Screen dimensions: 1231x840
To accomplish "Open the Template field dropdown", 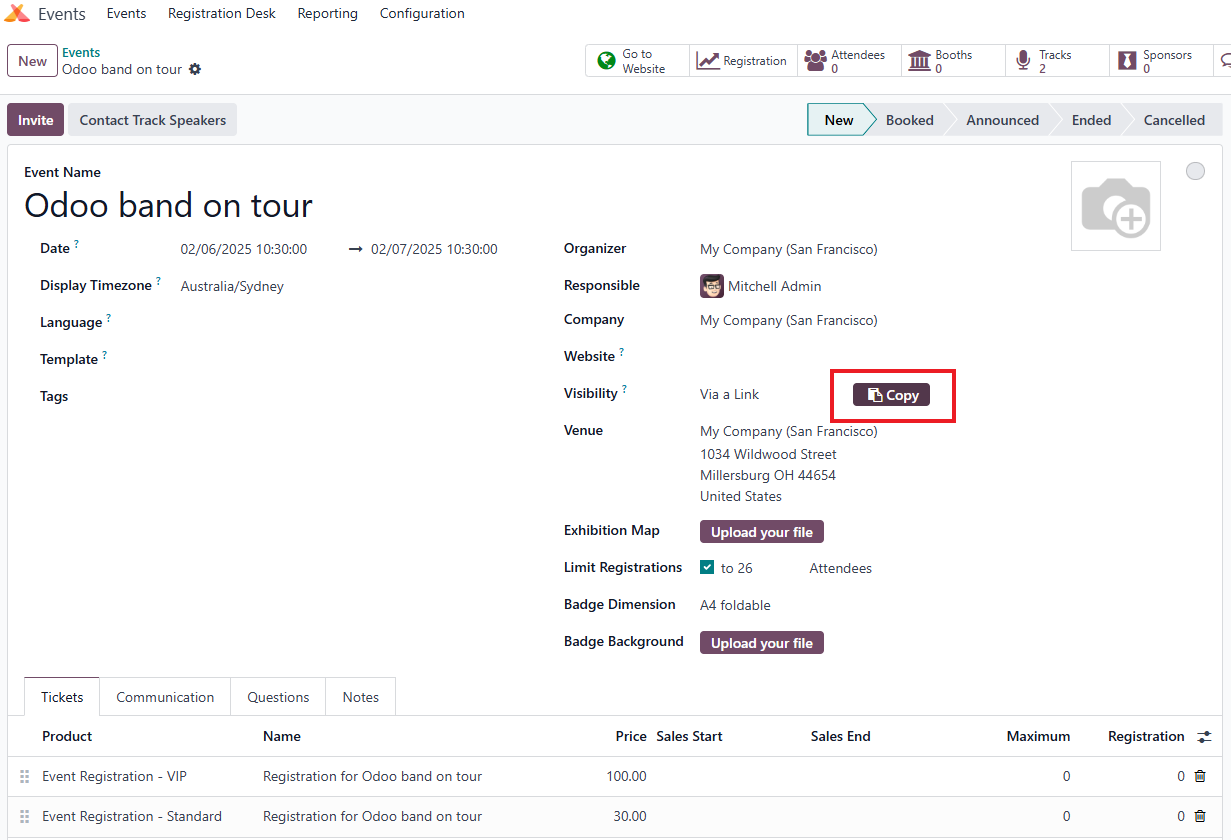I will [356, 360].
